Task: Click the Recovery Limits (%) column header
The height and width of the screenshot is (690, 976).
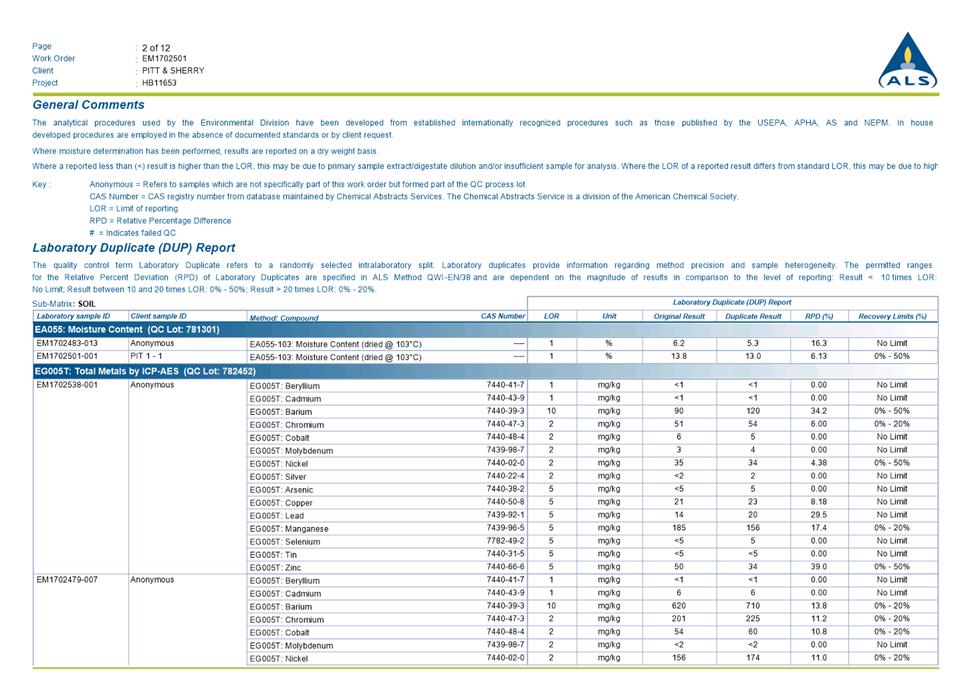Action: 892,316
